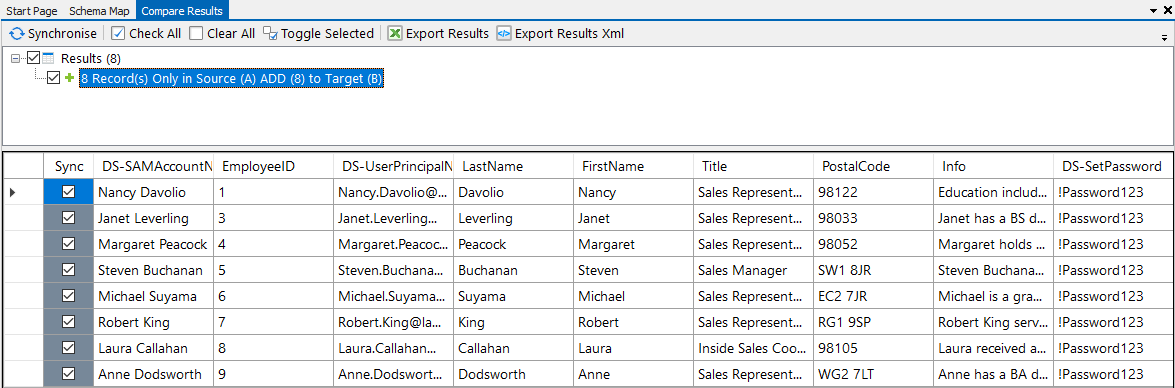1175x388 pixels.
Task: Click the green plus ADD icon
Action: tap(70, 78)
